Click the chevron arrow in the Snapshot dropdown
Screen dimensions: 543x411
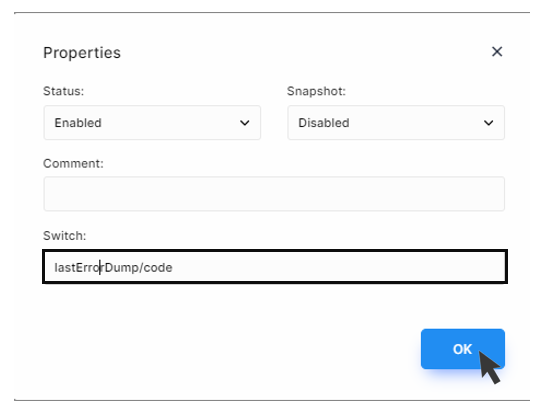coord(488,123)
